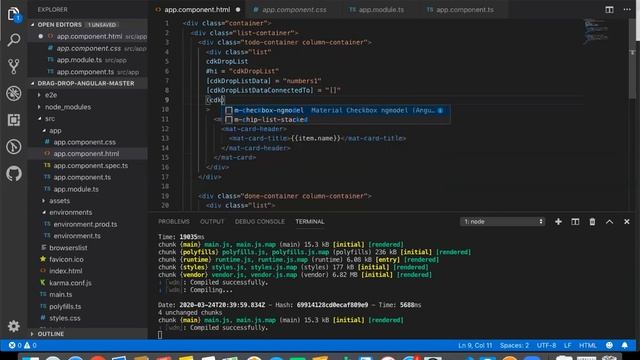Screen dimensions: 640x360
Task: Change language mode via HTML status item
Action: (588, 345)
